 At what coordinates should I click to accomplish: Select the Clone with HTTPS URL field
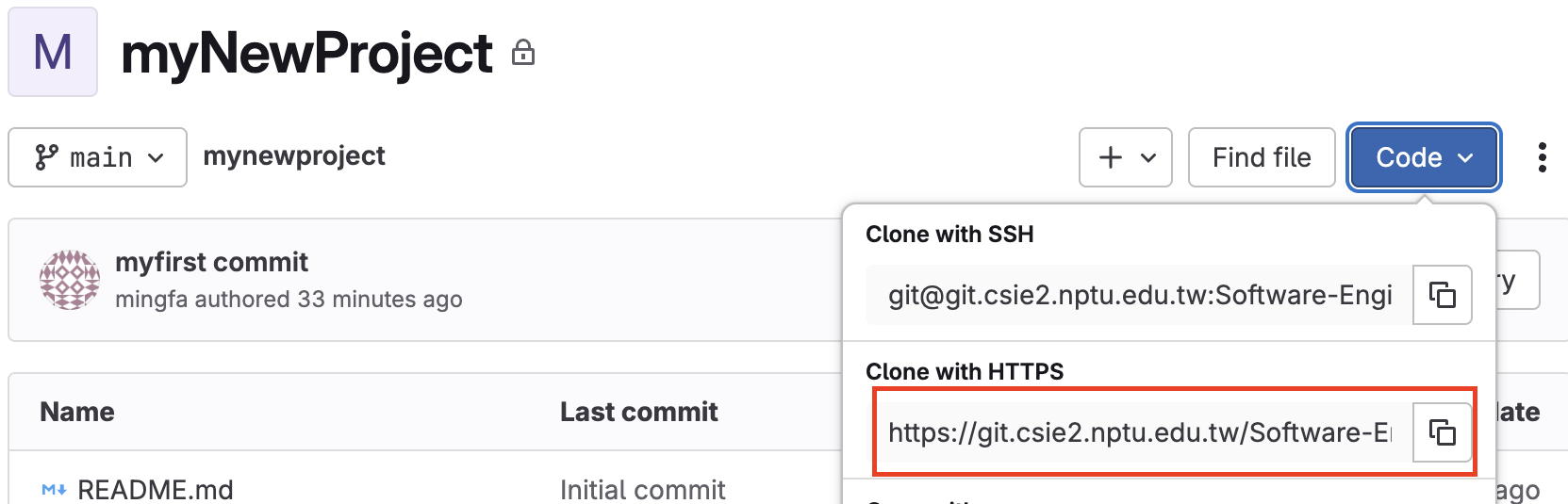coord(1139,432)
